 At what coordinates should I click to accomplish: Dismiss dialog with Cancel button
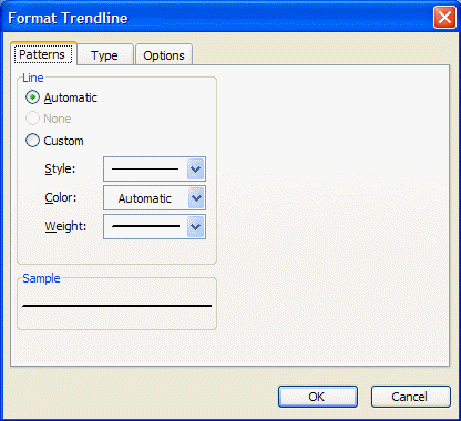(x=411, y=397)
